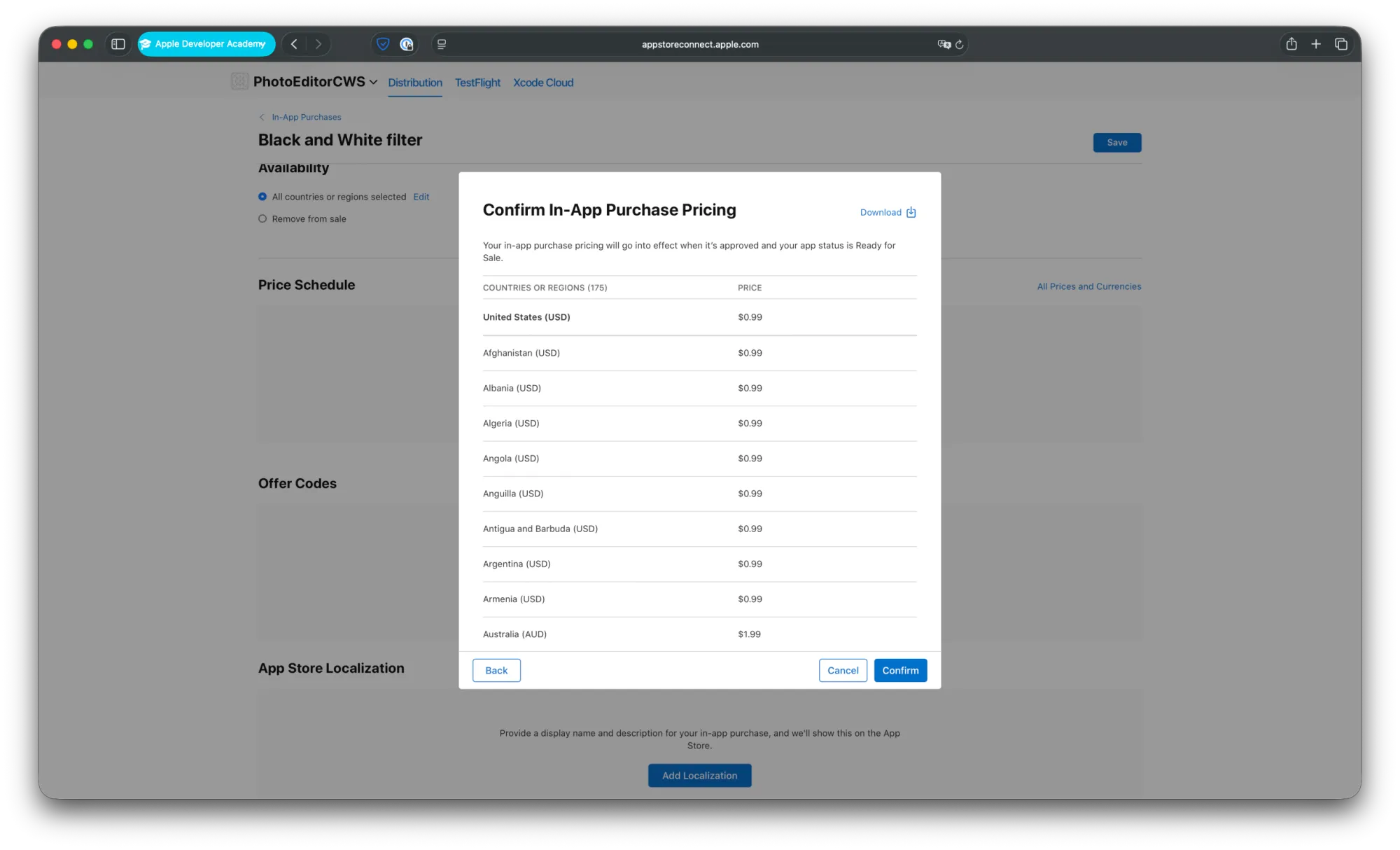
Task: Click the forward navigation arrow
Action: click(x=318, y=44)
